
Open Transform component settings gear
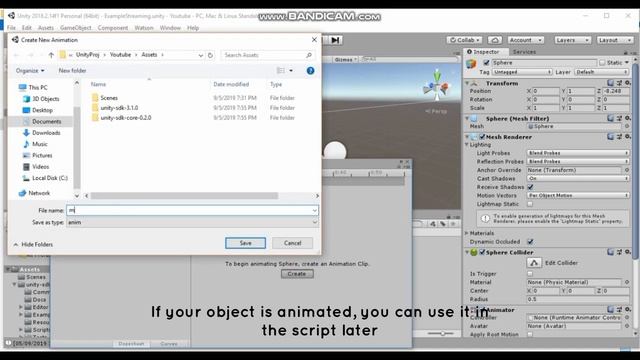tap(628, 83)
